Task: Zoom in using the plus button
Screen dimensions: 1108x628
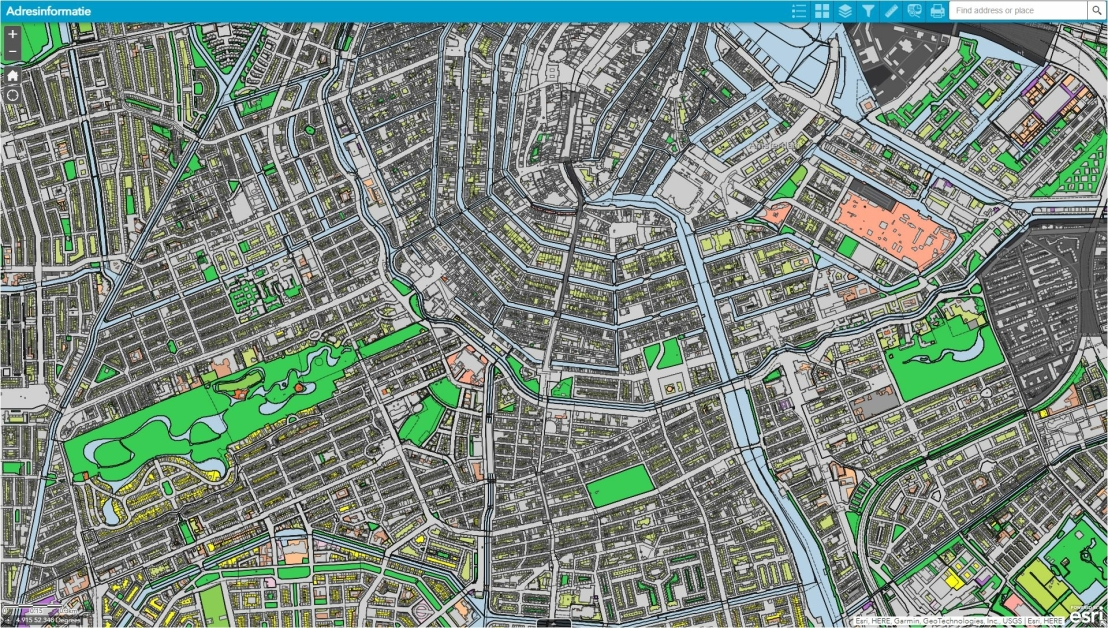Action: click(x=11, y=35)
